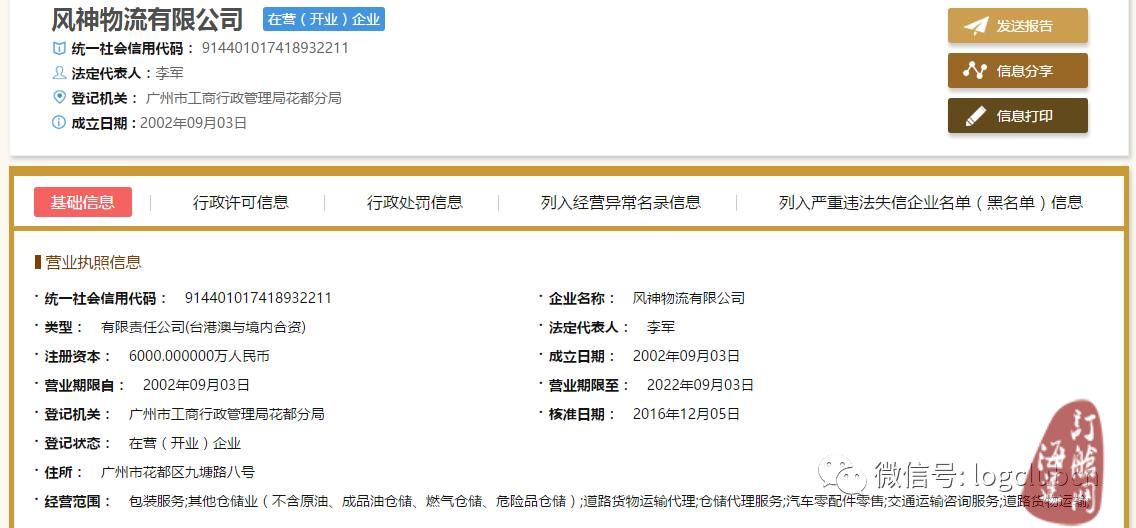Viewport: 1136px width, 528px height.
Task: Click the 住所 address 广州市花都区九塘路八号
Action: point(178,472)
